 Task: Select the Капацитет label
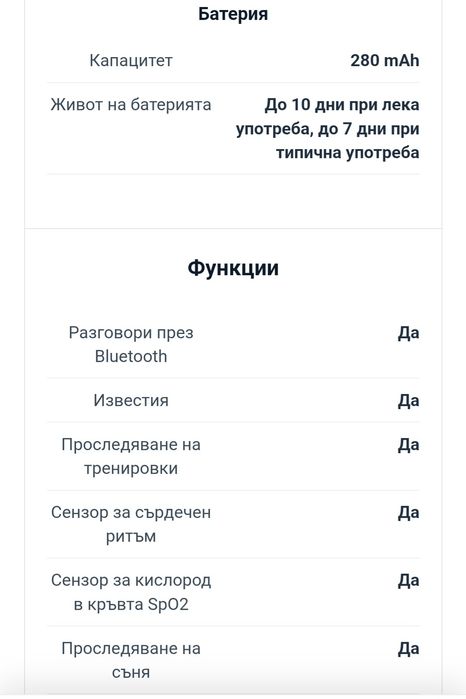[131, 60]
